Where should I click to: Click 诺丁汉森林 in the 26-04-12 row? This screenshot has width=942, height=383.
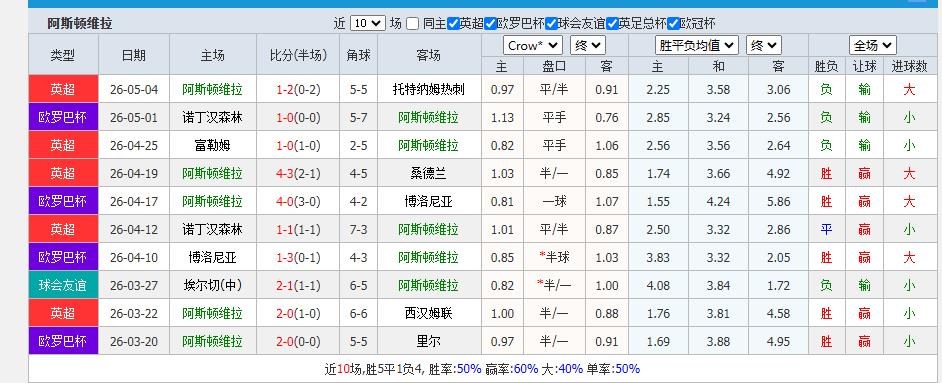[212, 229]
